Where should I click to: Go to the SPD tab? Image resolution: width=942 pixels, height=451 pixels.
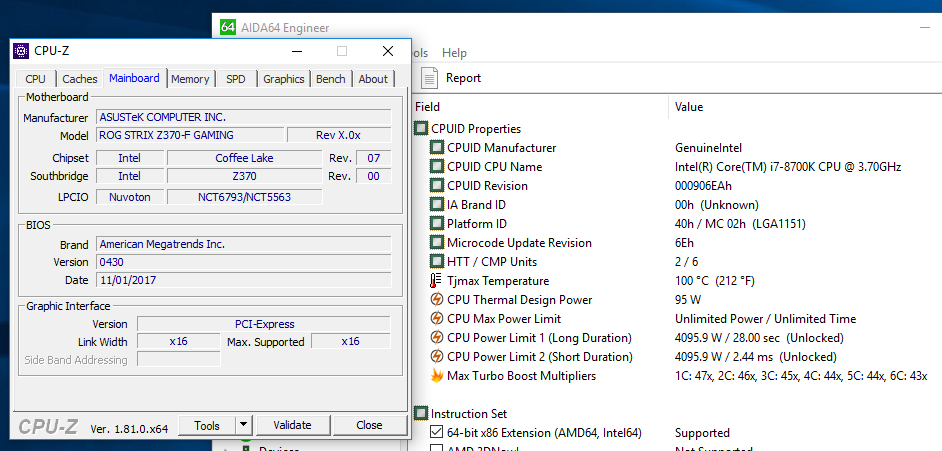pos(236,79)
